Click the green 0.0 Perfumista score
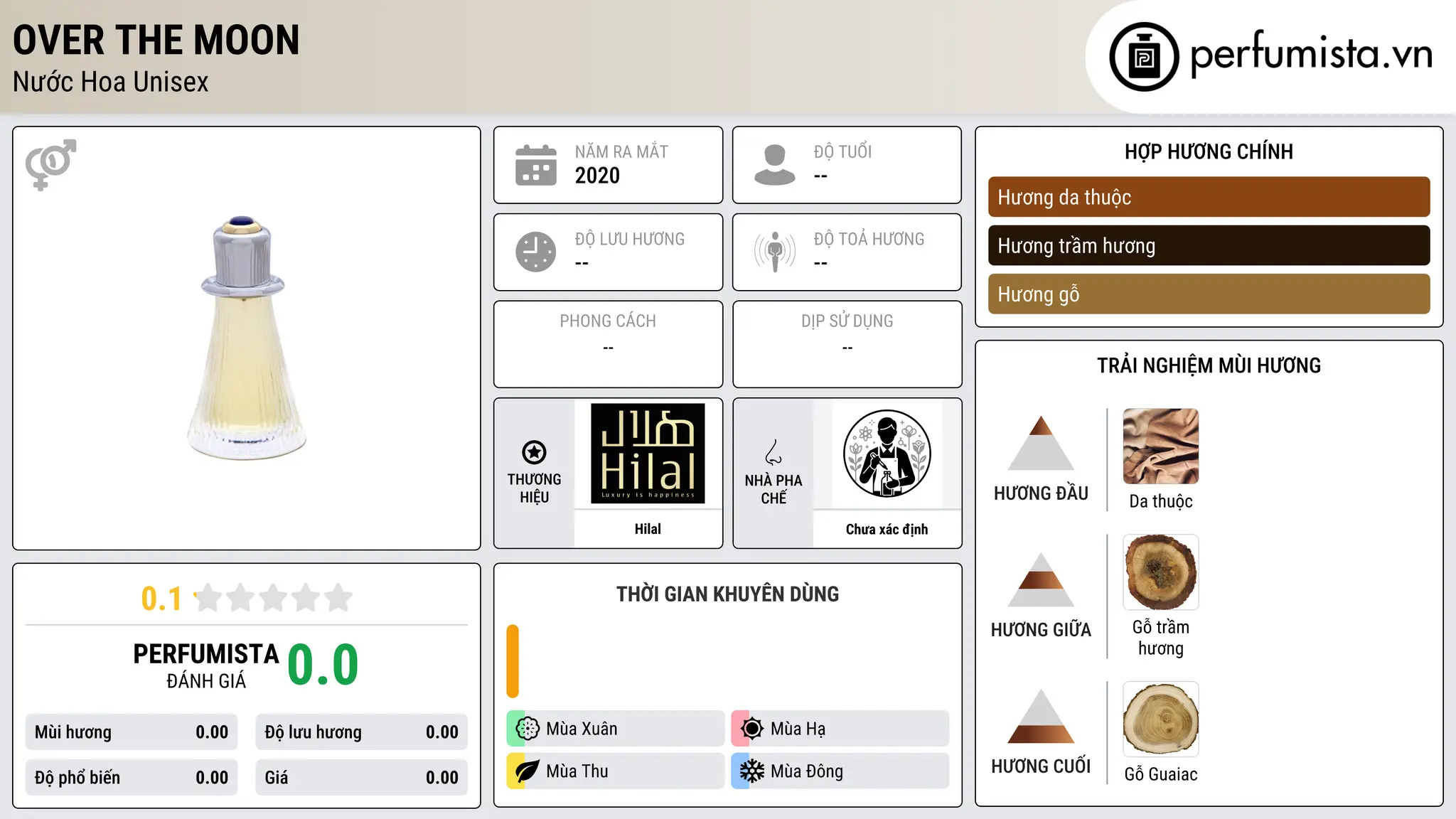1456x819 pixels. [323, 665]
